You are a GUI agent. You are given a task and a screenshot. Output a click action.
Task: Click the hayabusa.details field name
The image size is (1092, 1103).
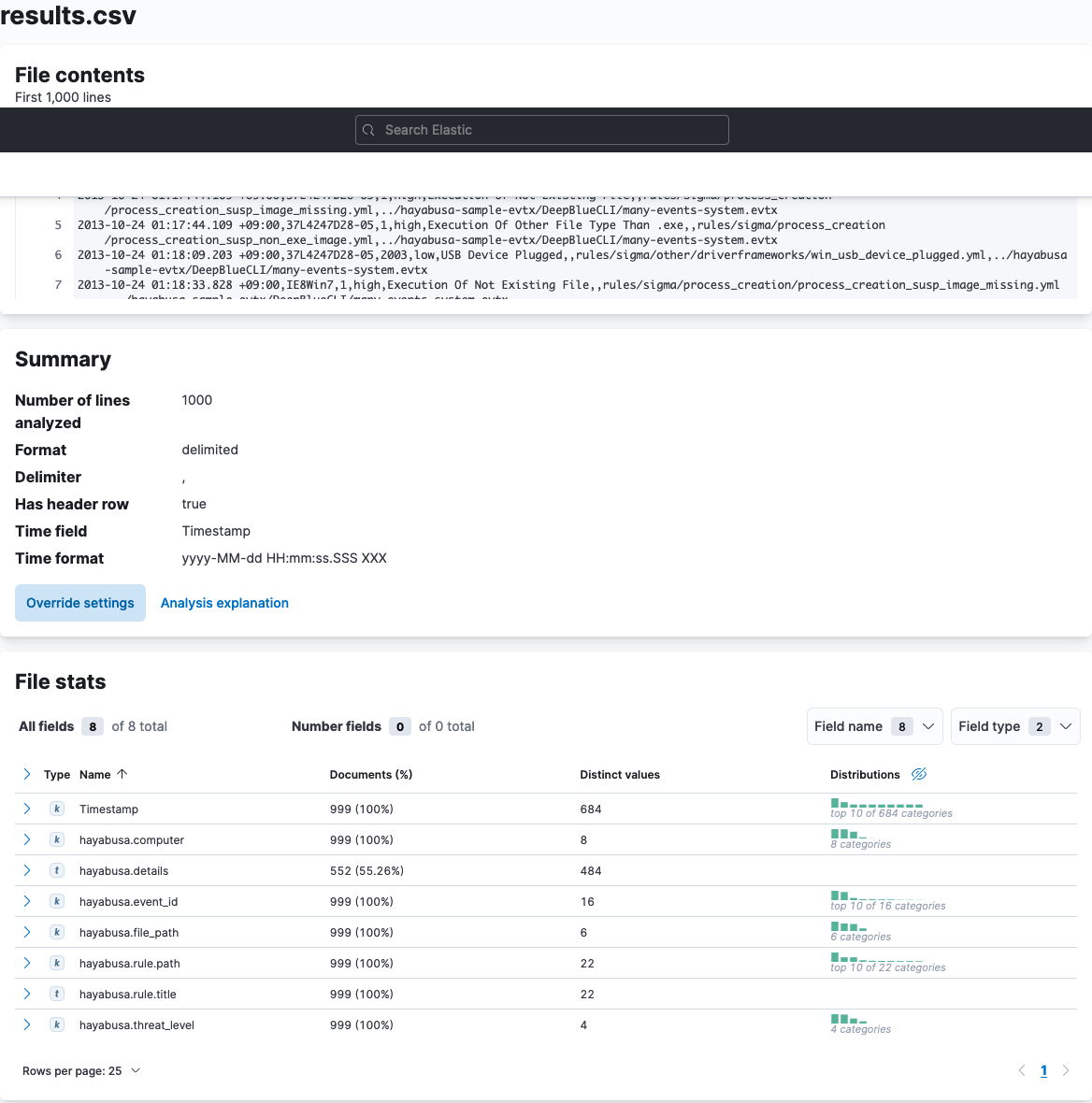point(123,871)
